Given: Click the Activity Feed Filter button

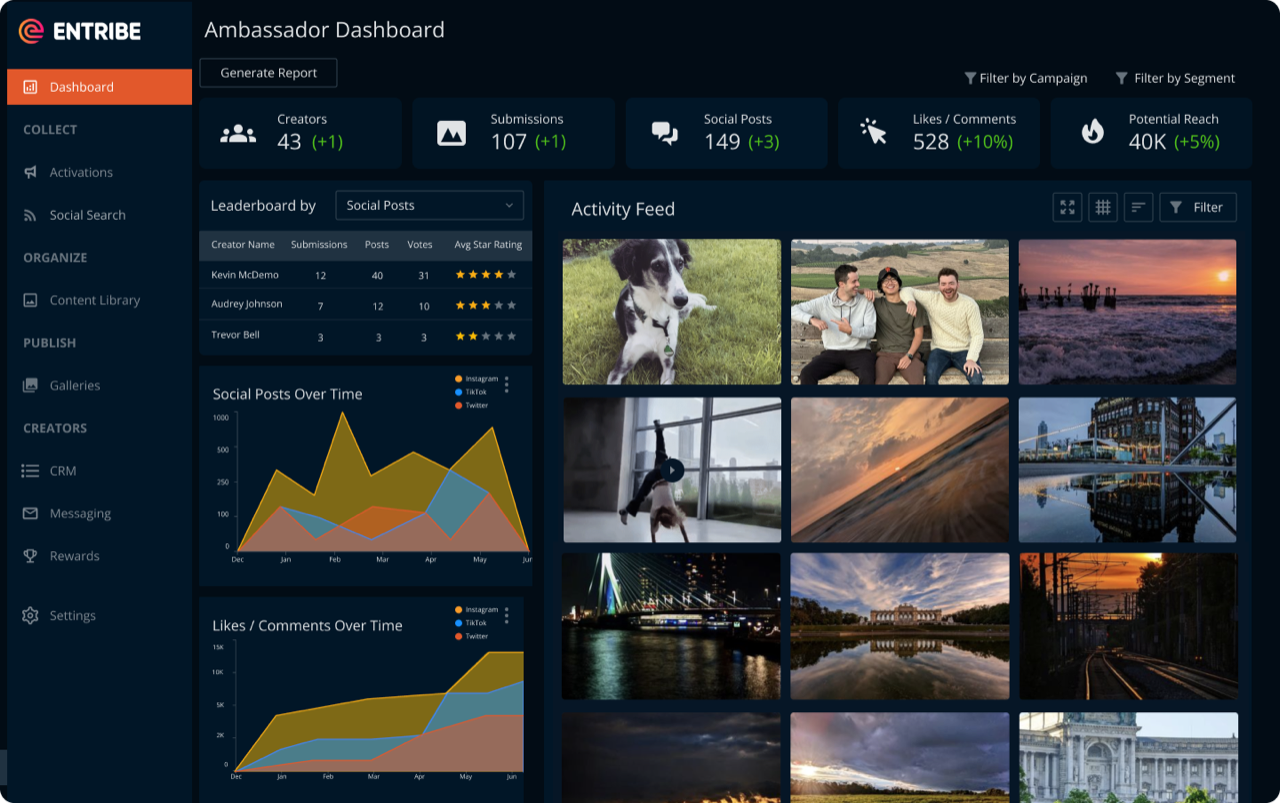Looking at the screenshot, I should coord(1198,207).
